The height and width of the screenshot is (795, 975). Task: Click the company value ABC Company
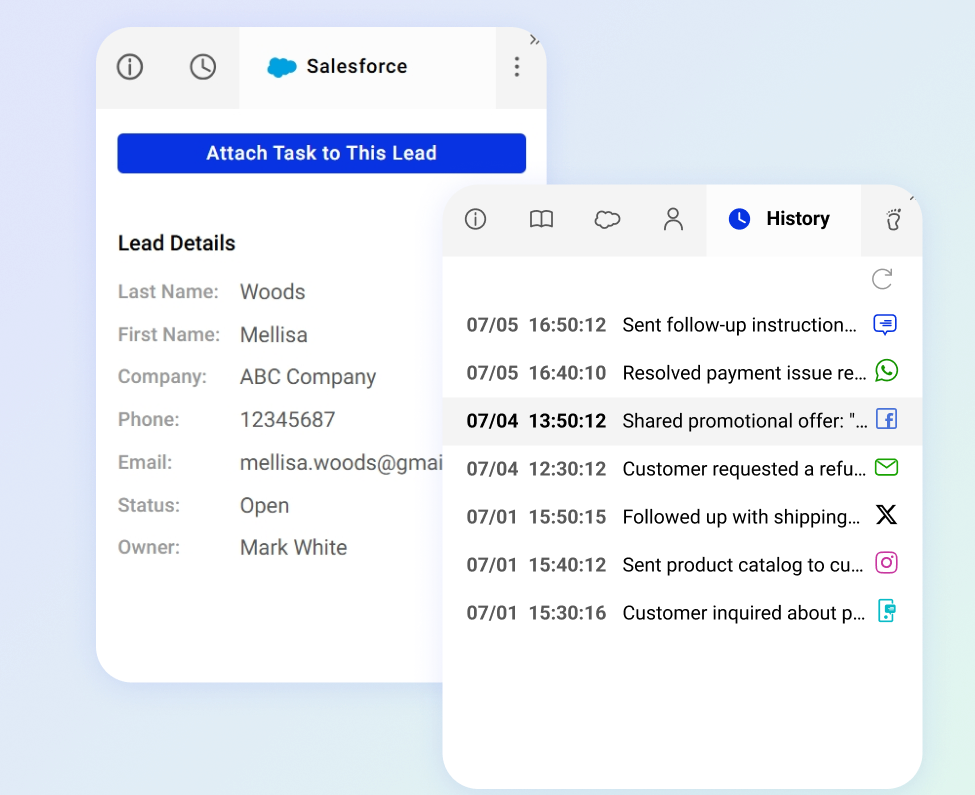click(308, 377)
